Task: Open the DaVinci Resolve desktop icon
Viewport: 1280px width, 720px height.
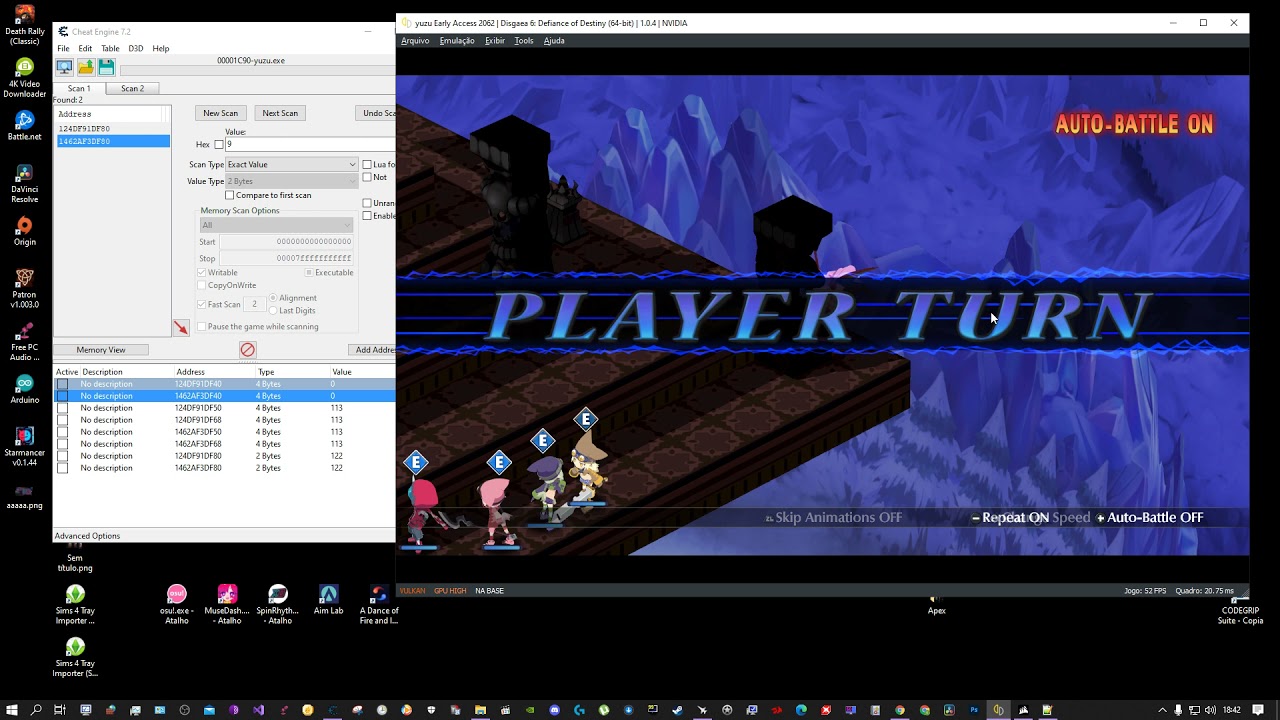Action: 25,184
